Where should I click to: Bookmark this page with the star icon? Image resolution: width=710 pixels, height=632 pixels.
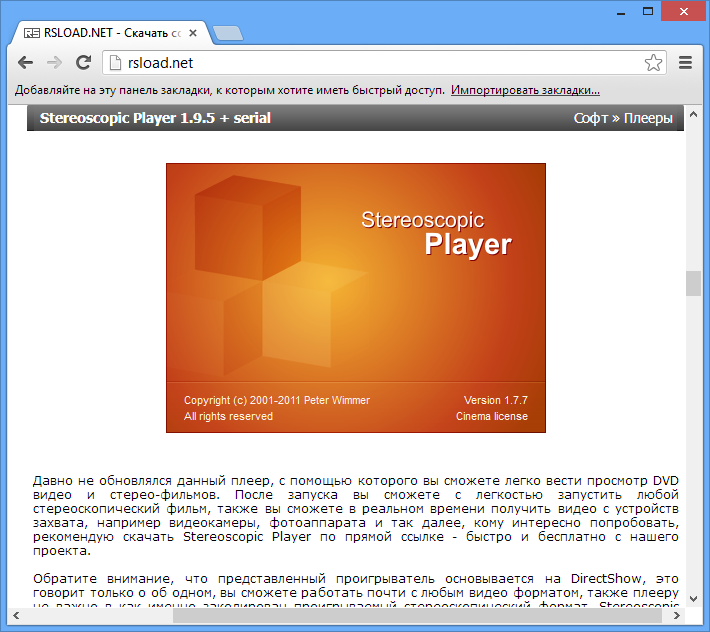653,62
